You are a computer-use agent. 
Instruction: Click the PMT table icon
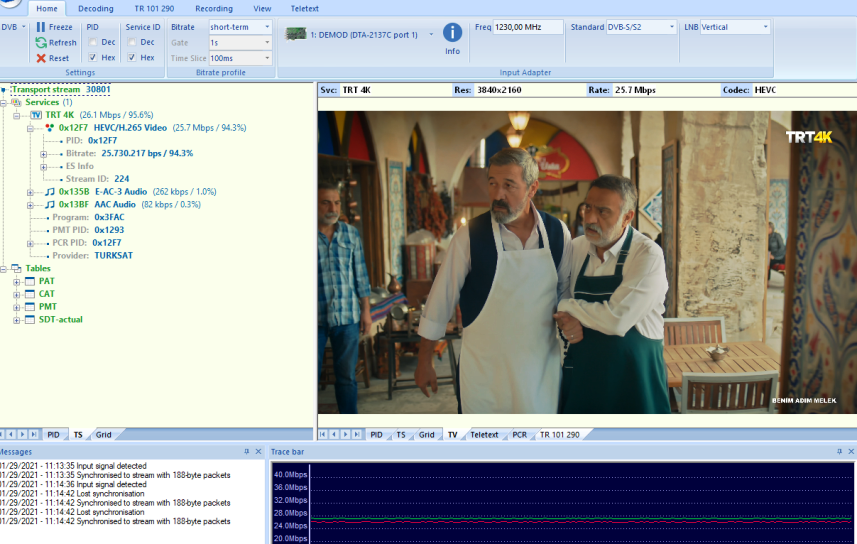pyautogui.click(x=30, y=307)
